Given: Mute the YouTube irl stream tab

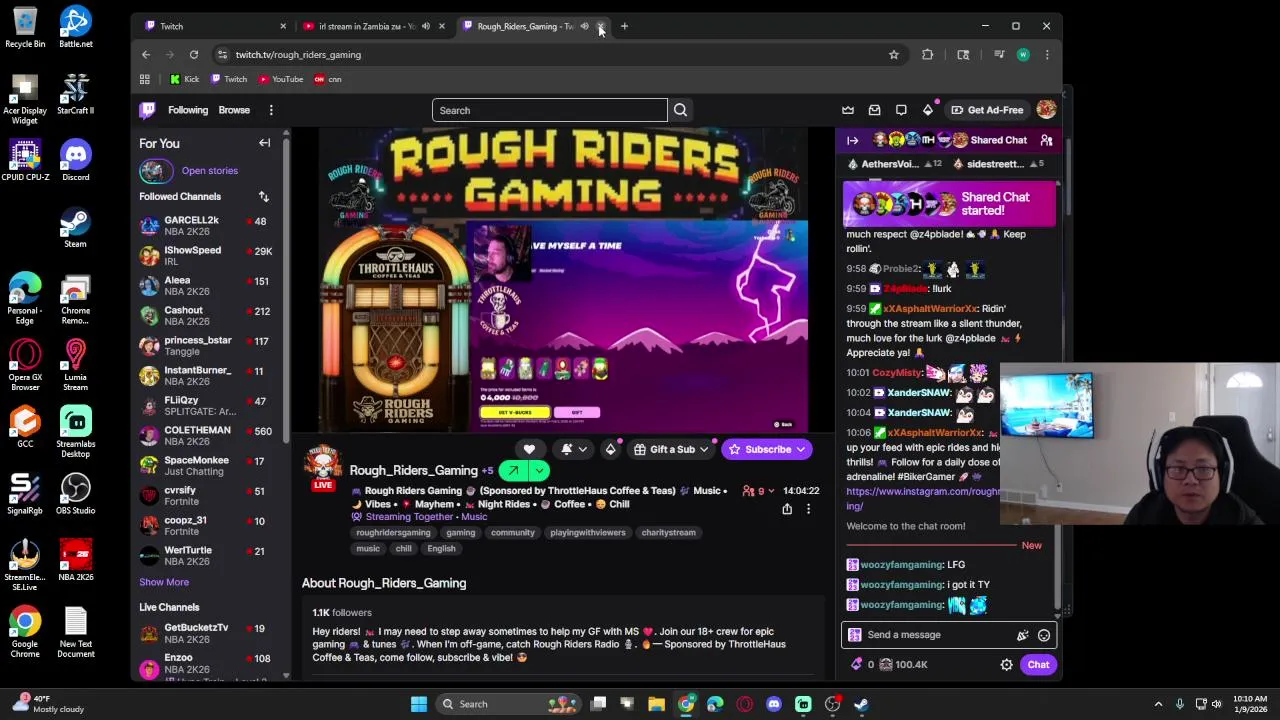Looking at the screenshot, I should (x=426, y=26).
